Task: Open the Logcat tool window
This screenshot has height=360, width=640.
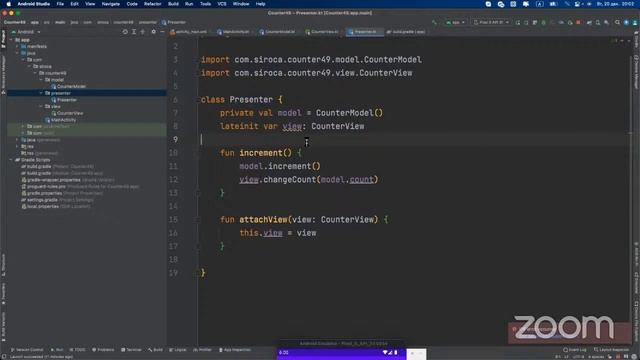Action: (178, 350)
